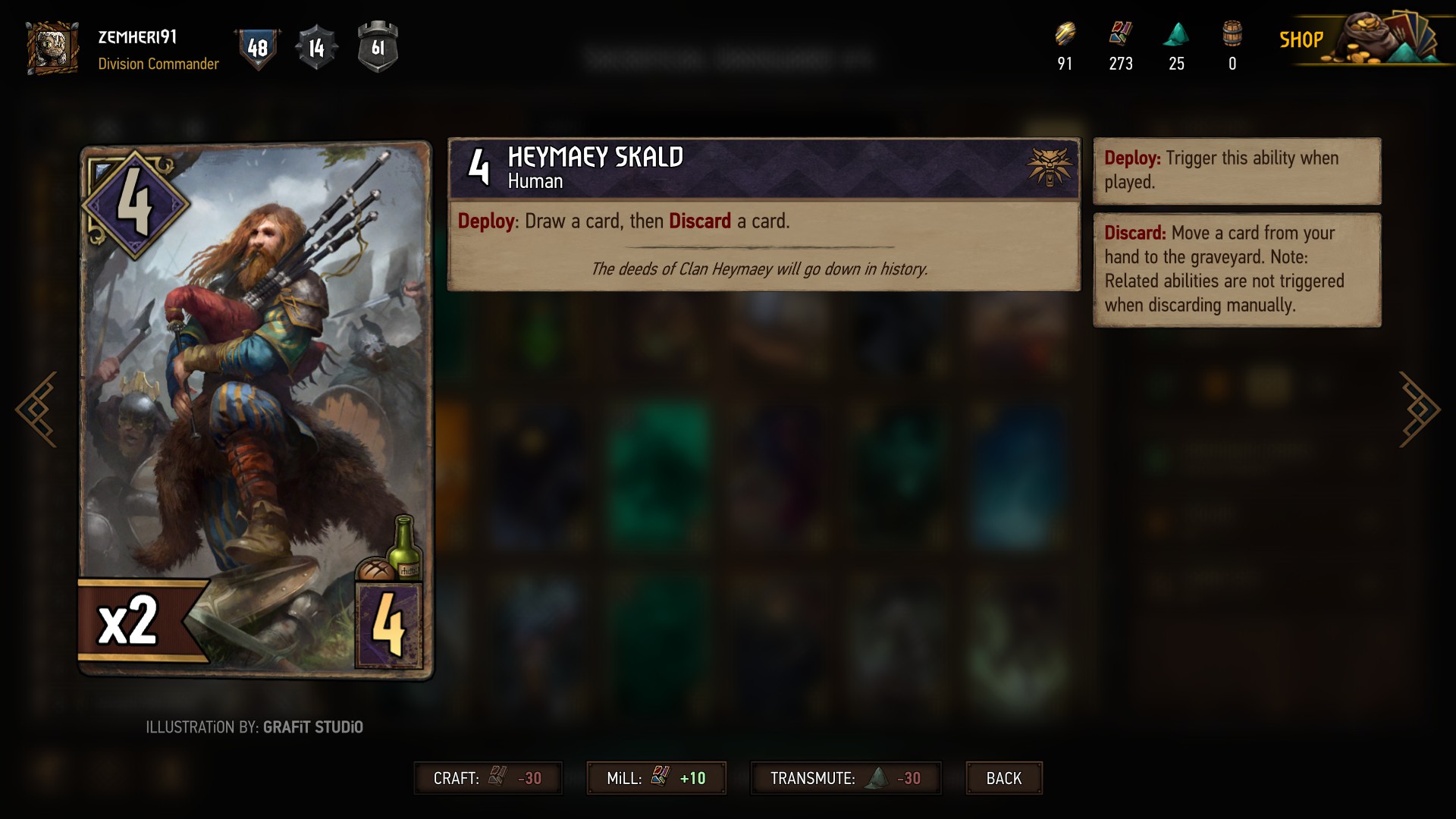
Task: Click the Heymaey Skald card artwork
Action: pyautogui.click(x=256, y=409)
